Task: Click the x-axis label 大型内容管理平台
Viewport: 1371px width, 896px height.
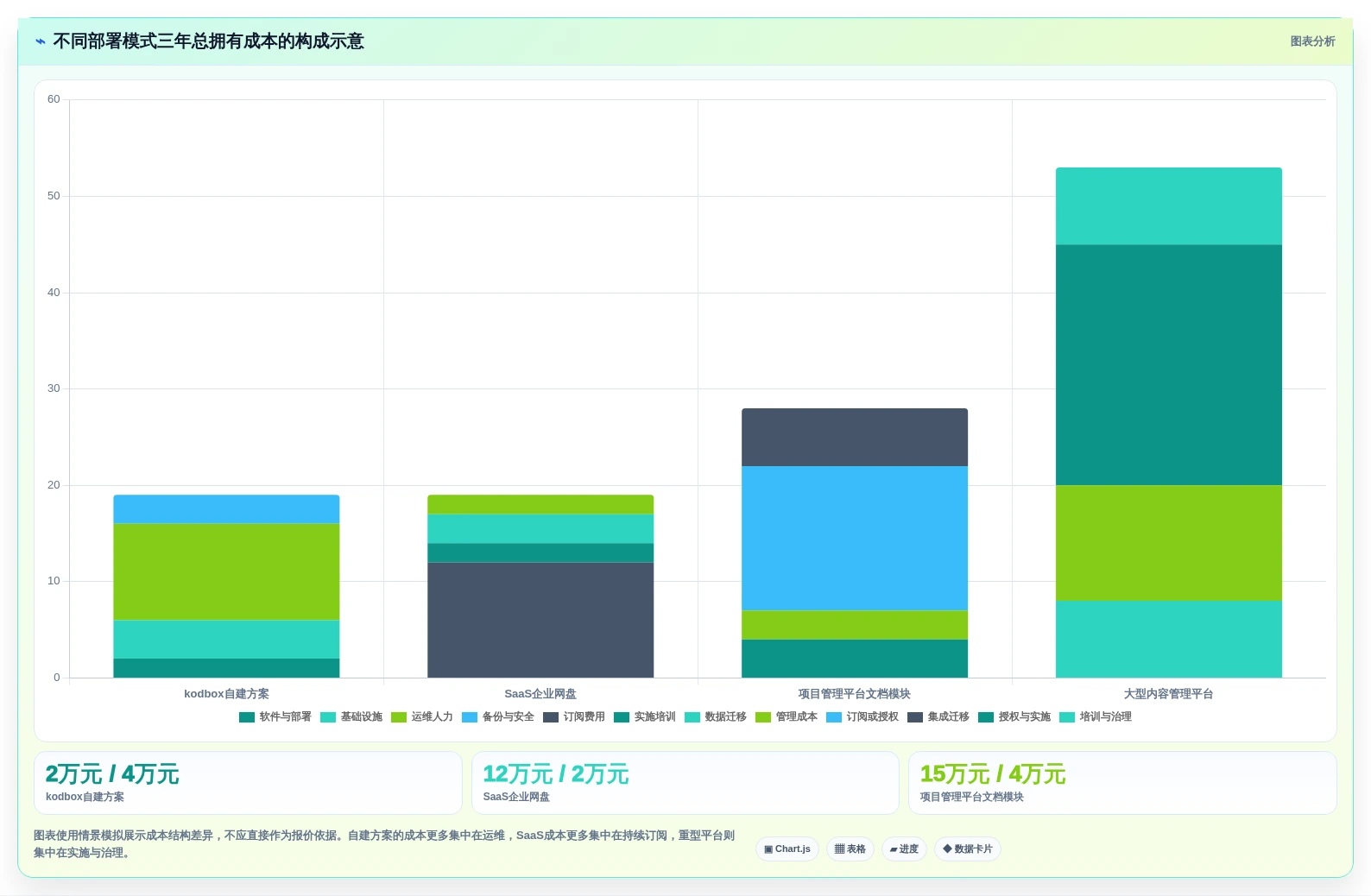Action: coord(1169,694)
